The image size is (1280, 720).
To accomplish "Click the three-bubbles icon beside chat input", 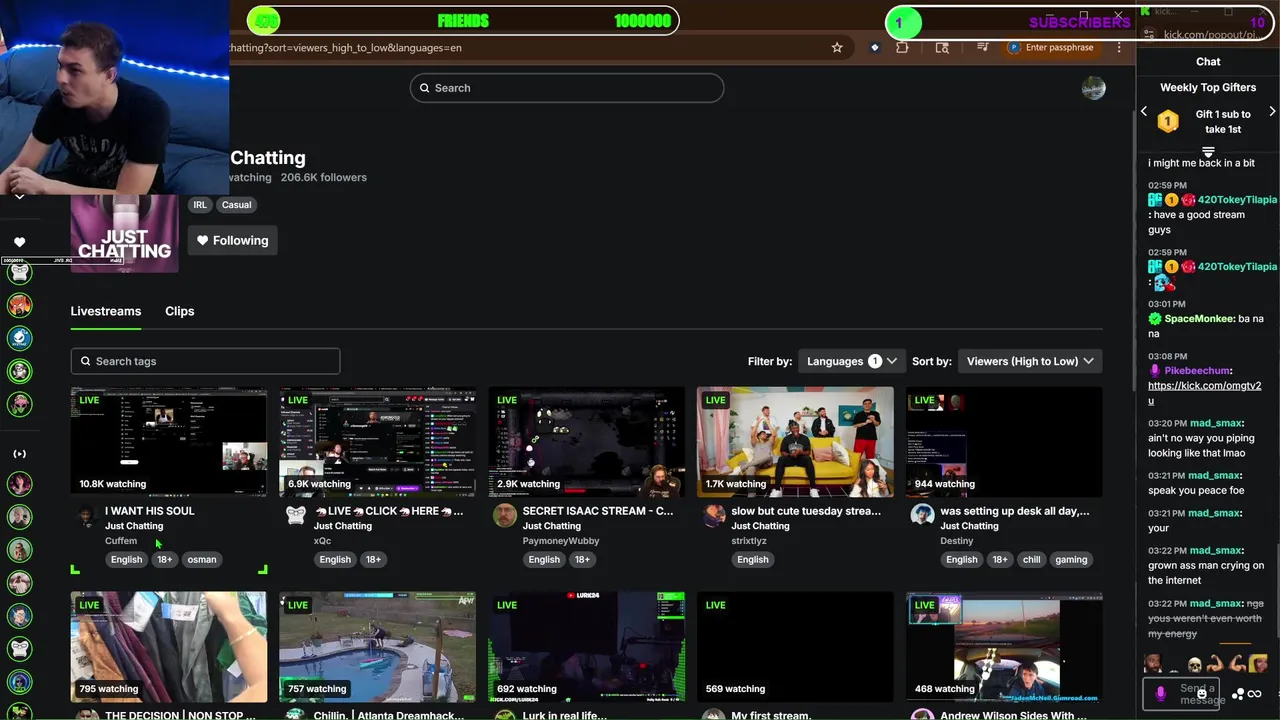I will [x=1238, y=694].
